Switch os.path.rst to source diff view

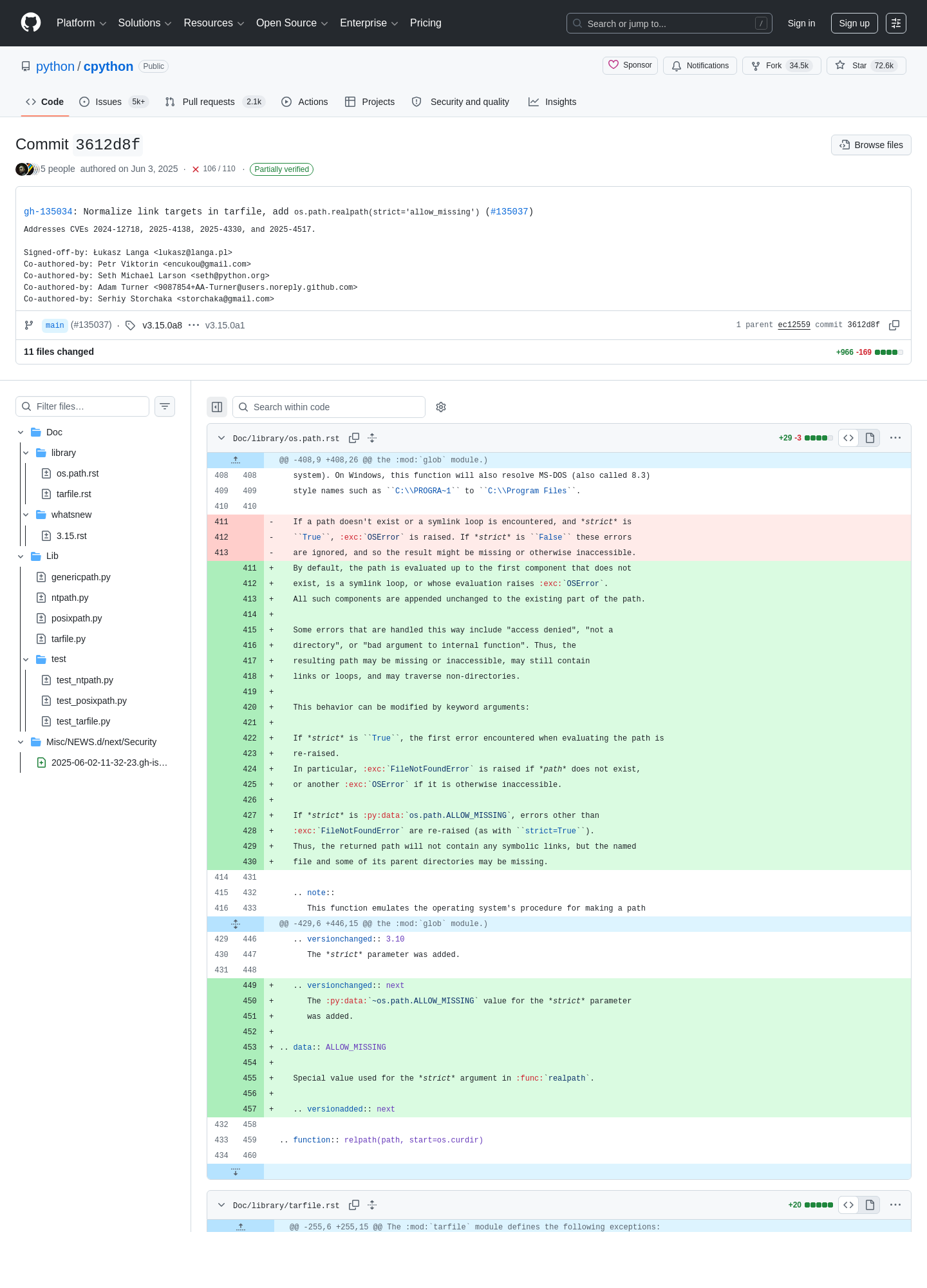point(848,438)
